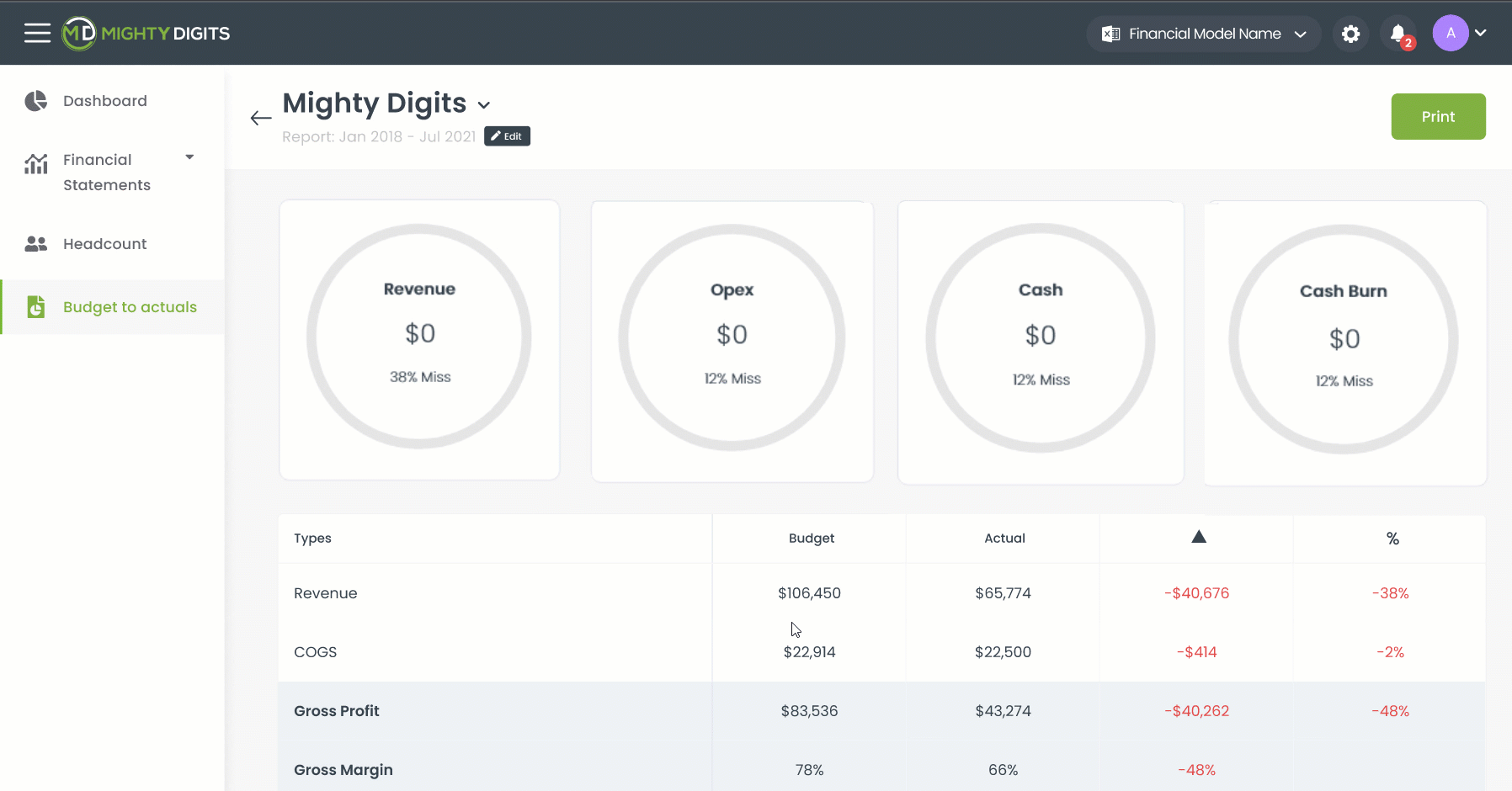The width and height of the screenshot is (1512, 791).
Task: Click the Mighty Digits logo
Action: 146,34
